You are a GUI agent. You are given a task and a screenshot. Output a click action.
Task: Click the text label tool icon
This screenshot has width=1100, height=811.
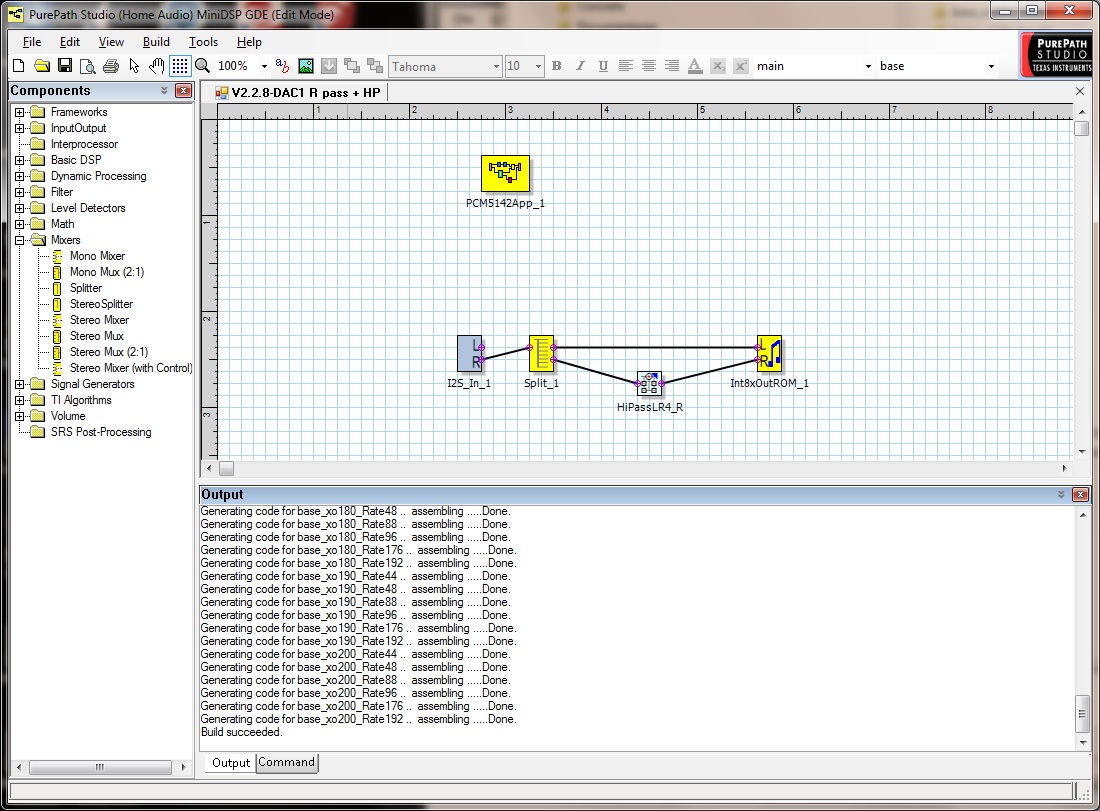tap(283, 66)
